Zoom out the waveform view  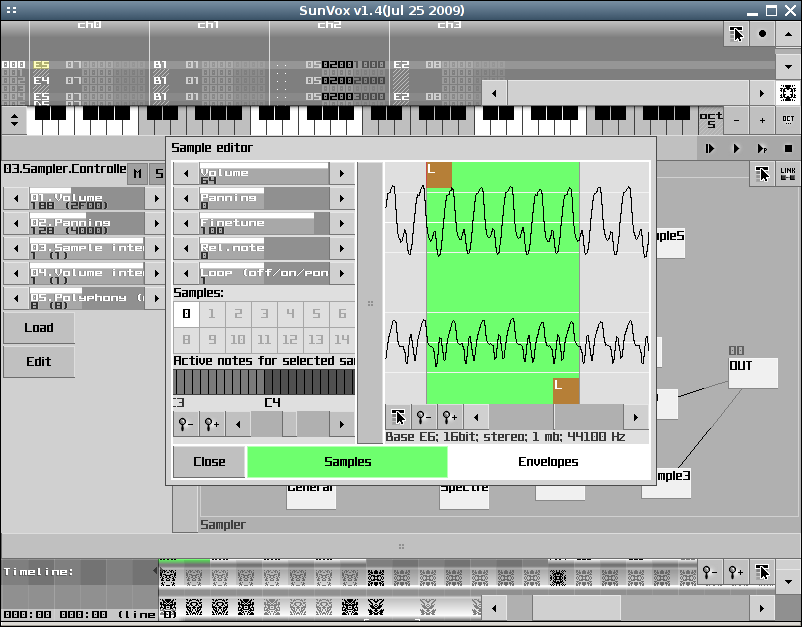point(424,417)
